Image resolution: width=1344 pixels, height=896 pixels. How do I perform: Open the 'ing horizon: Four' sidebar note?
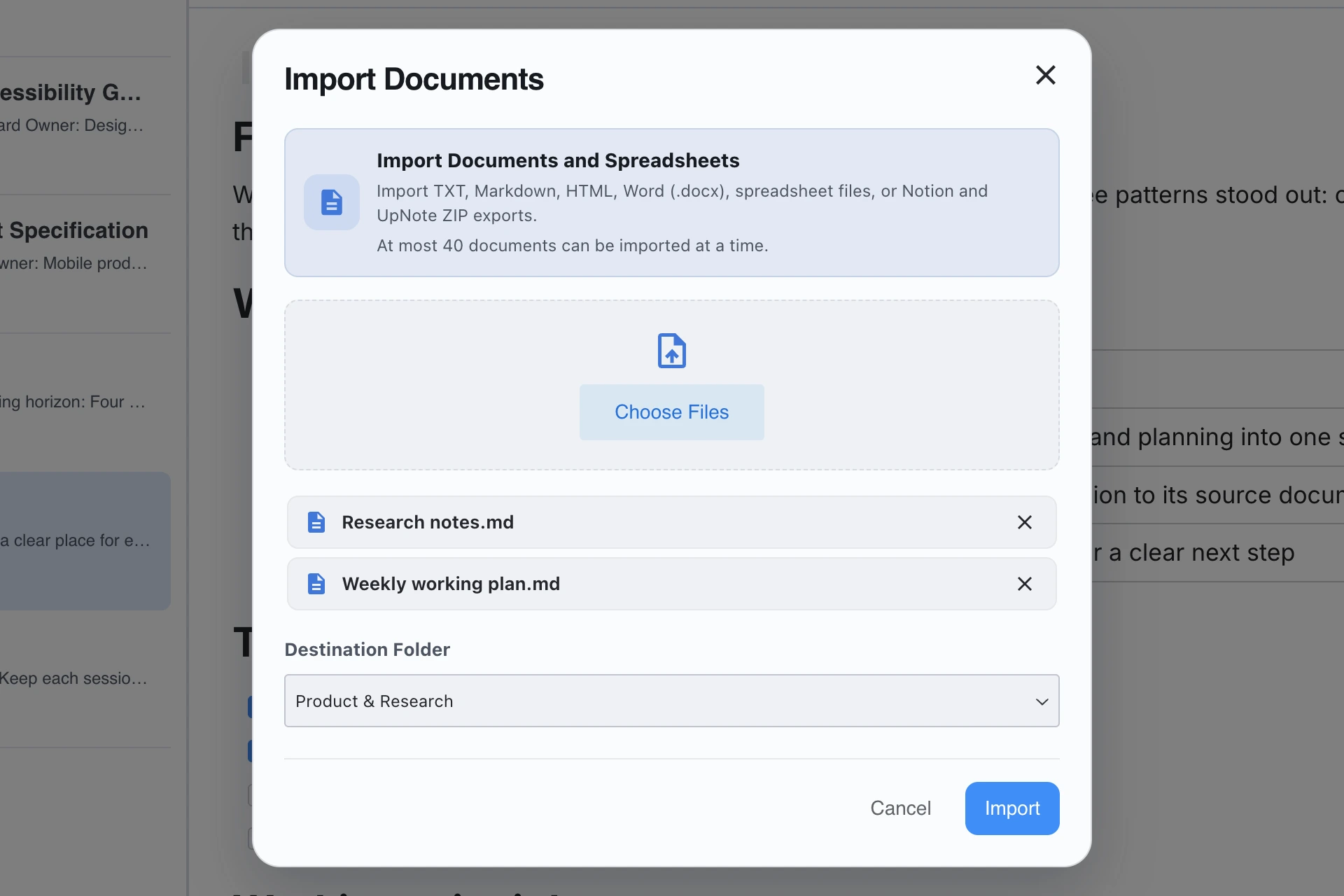85,402
